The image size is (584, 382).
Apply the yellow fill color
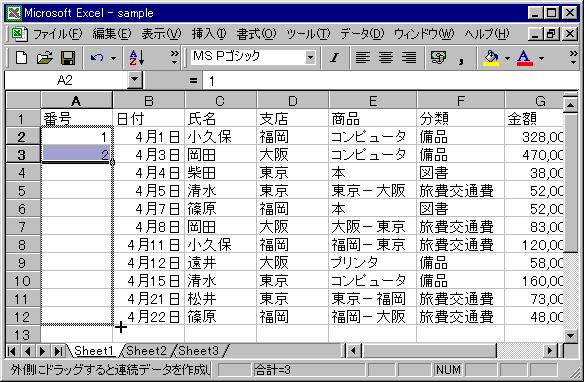pyautogui.click(x=491, y=58)
